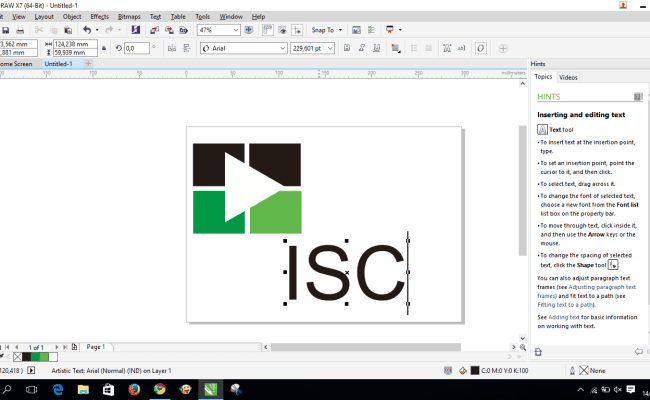Click the Application launcher icon
This screenshot has width=650, height=400.
[390, 30]
